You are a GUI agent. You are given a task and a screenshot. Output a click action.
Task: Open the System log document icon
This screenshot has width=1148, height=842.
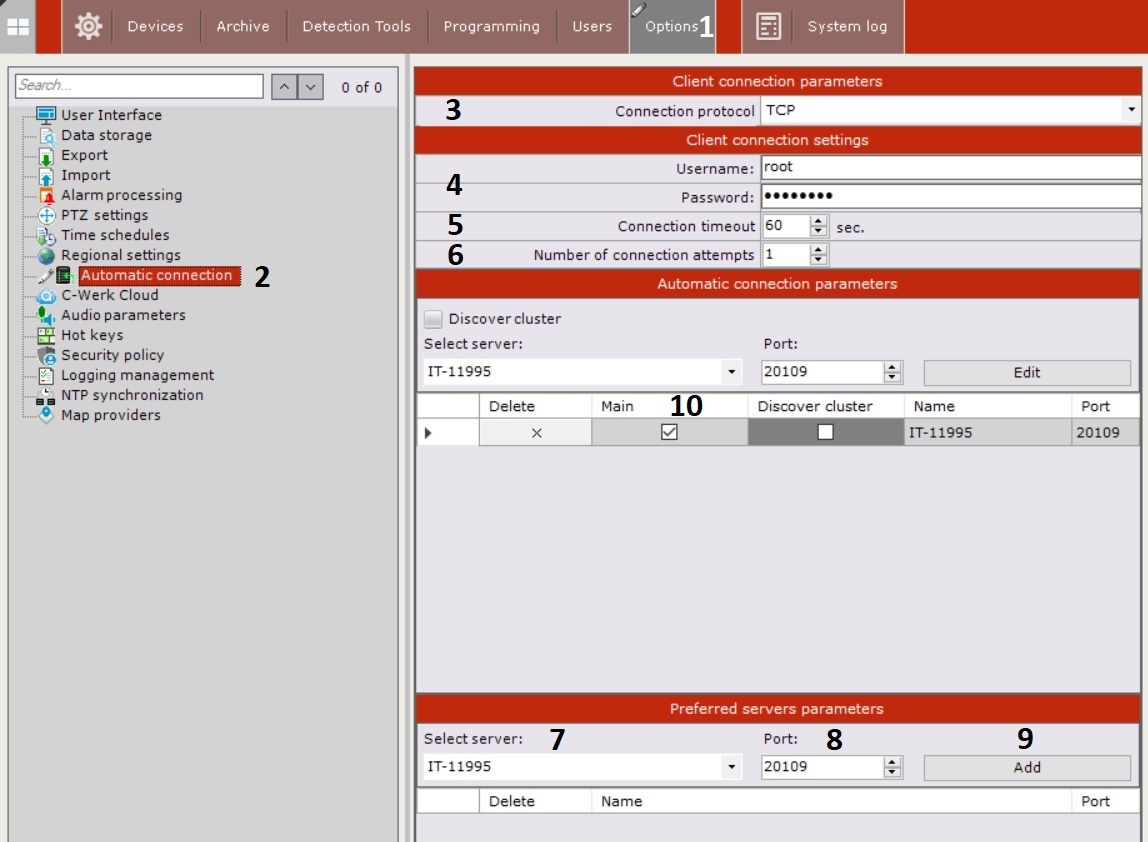(768, 27)
